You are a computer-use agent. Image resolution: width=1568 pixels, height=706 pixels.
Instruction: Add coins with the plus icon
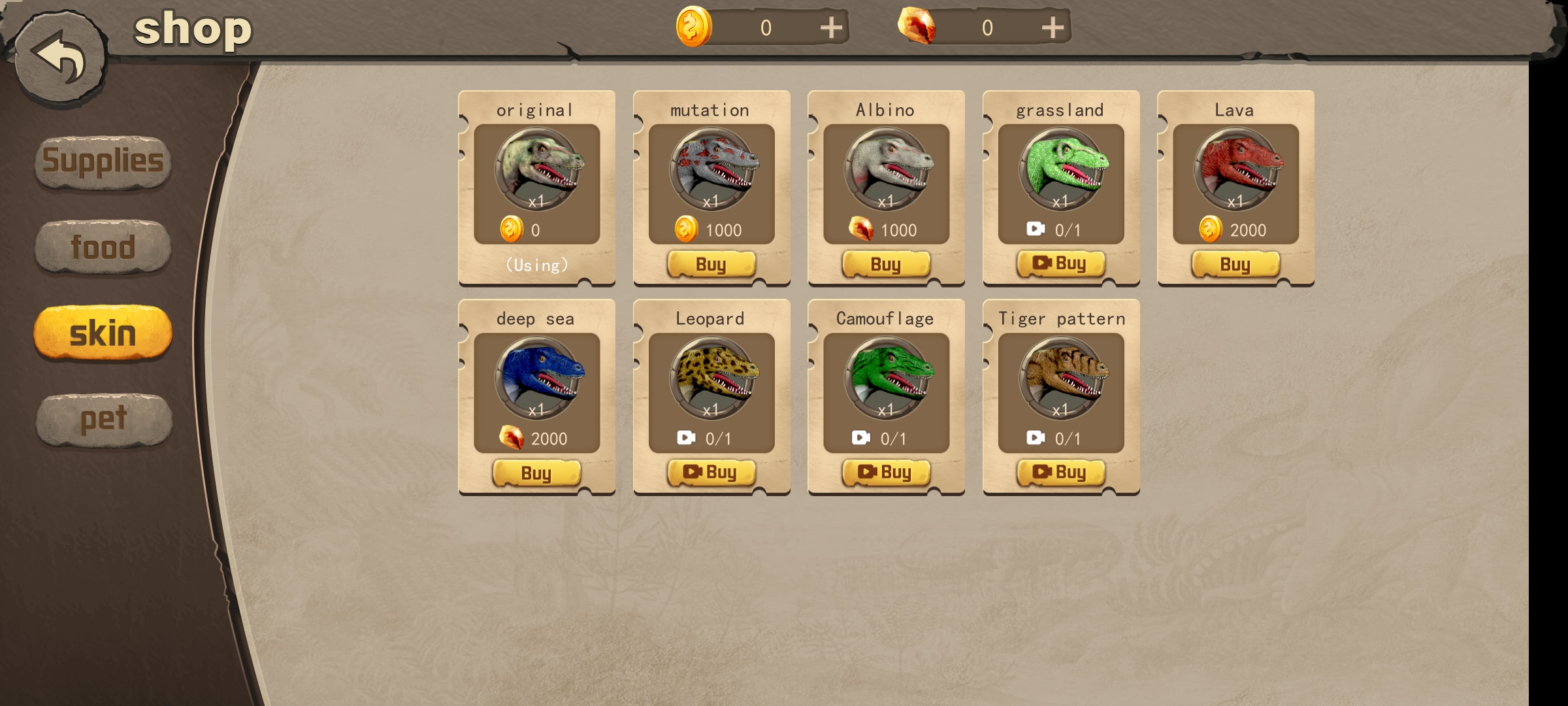tap(831, 27)
